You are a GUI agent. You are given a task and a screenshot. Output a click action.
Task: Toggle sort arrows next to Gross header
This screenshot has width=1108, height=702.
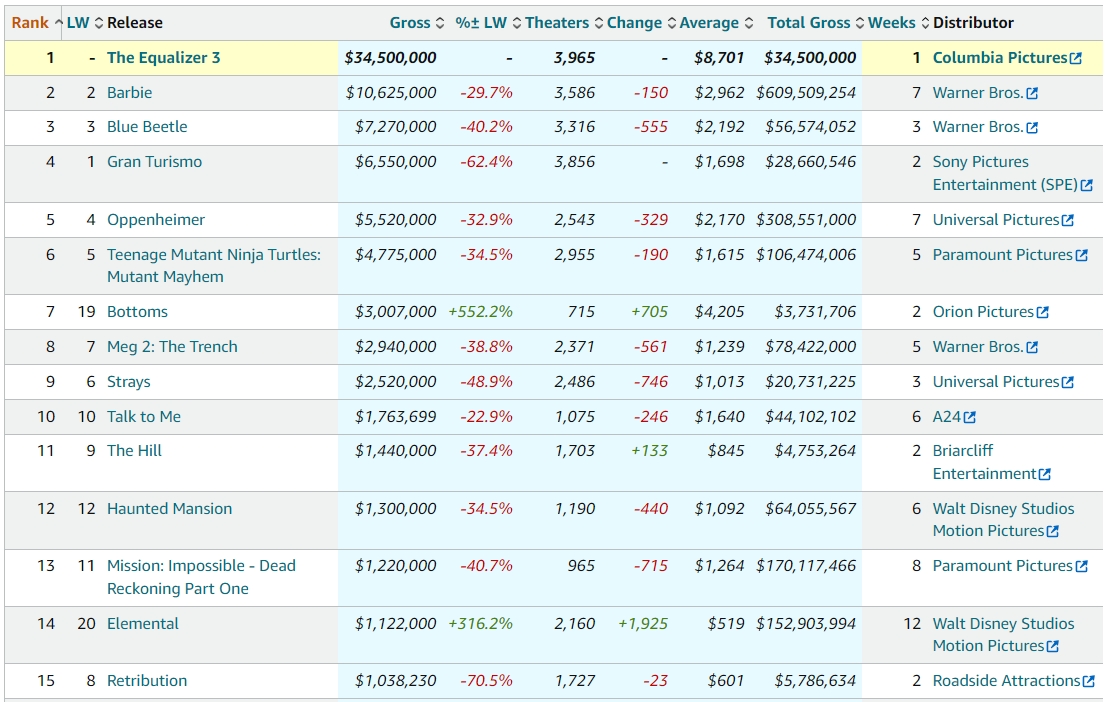(x=440, y=23)
